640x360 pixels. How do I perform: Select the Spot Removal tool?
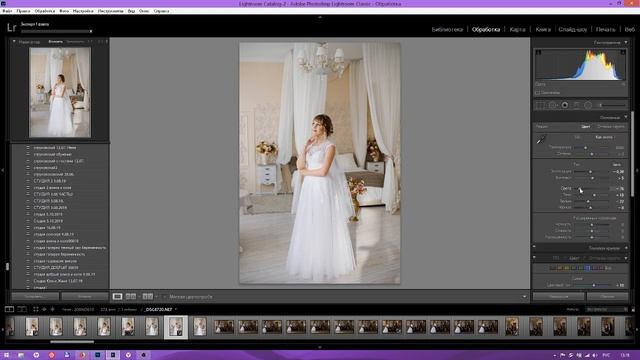(553, 105)
